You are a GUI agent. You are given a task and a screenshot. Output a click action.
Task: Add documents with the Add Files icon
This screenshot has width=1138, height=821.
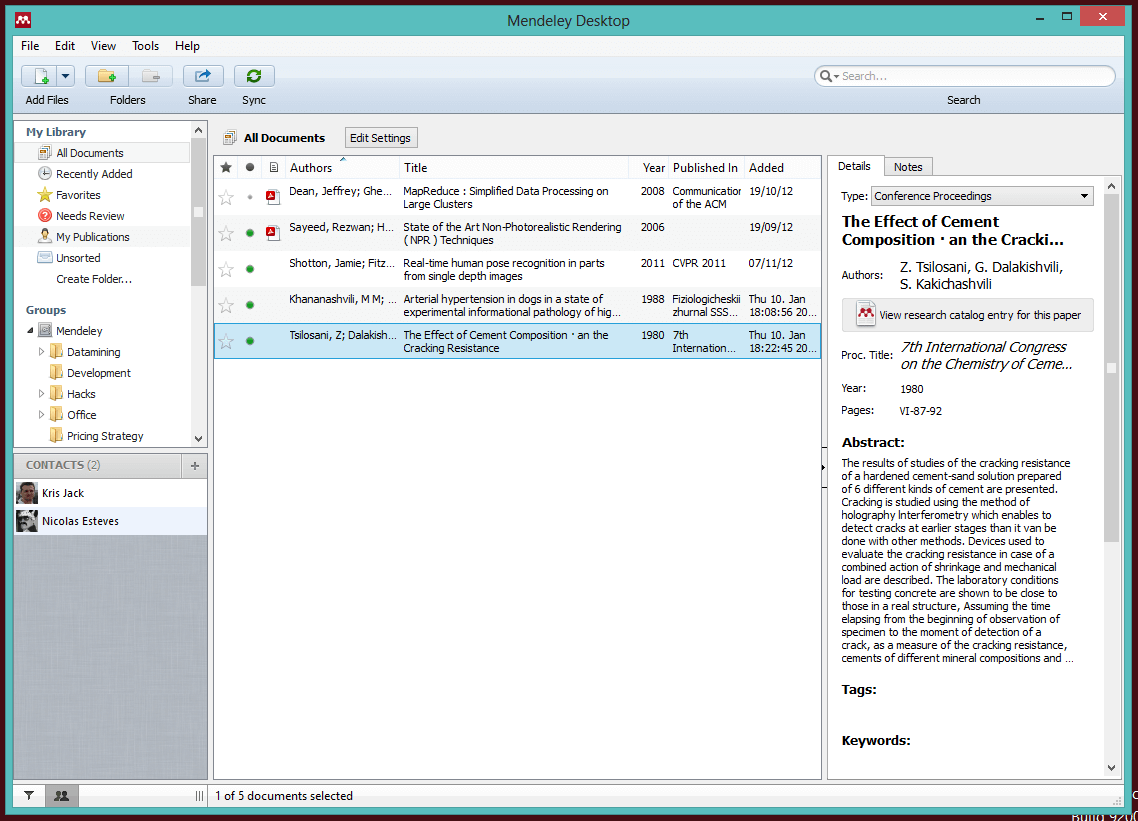[x=41, y=75]
